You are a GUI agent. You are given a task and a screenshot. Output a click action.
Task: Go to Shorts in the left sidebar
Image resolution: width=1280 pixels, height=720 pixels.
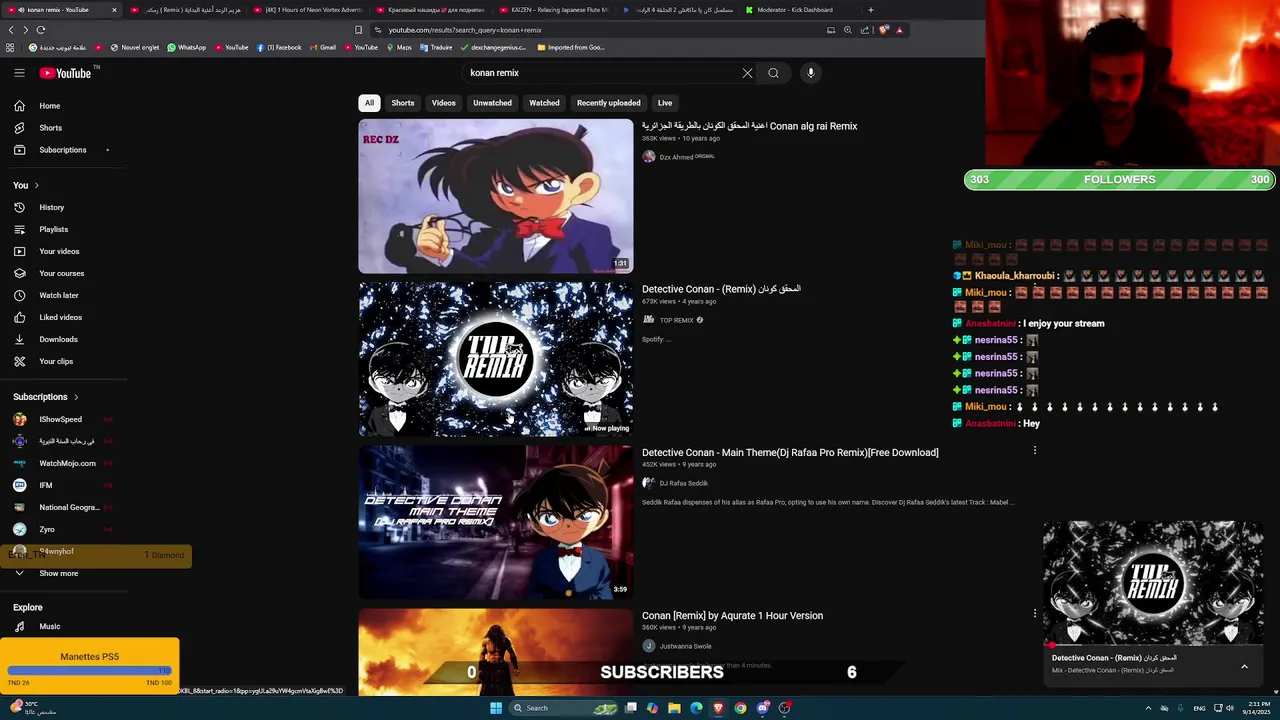click(50, 128)
